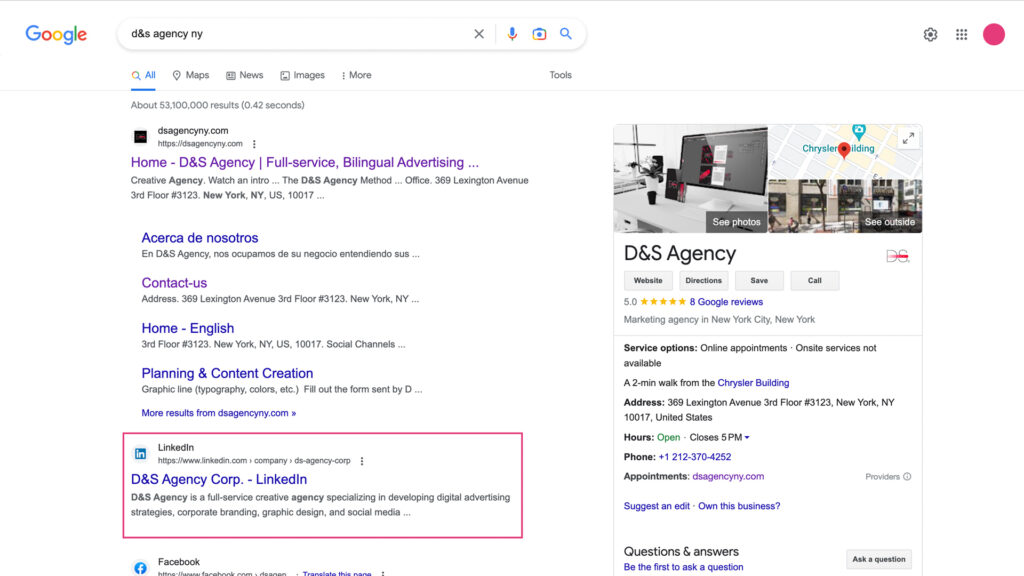Click 'Own this business?' link
This screenshot has height=576, width=1024.
[x=739, y=506]
